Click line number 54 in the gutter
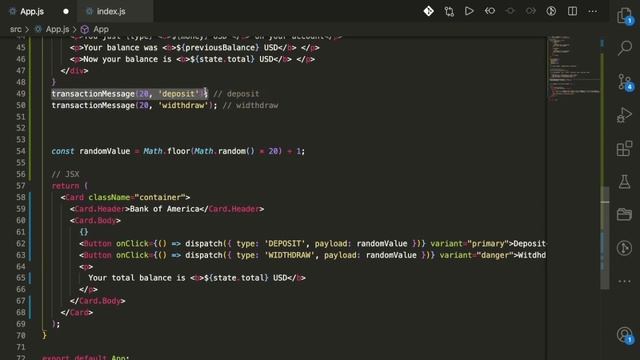This screenshot has height=360, width=640. pyautogui.click(x=20, y=151)
